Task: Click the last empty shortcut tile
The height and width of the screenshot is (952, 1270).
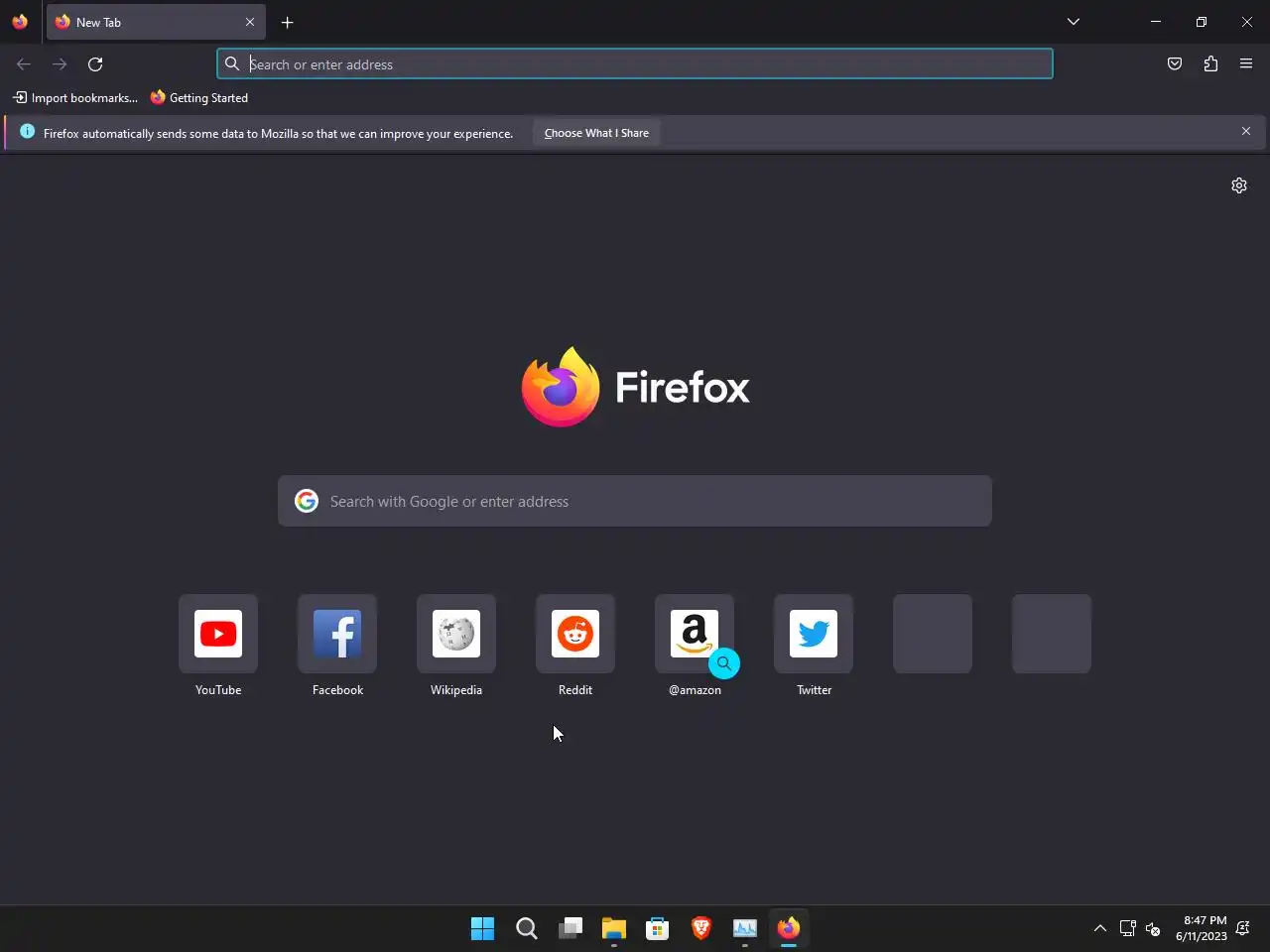Action: coord(1052,634)
